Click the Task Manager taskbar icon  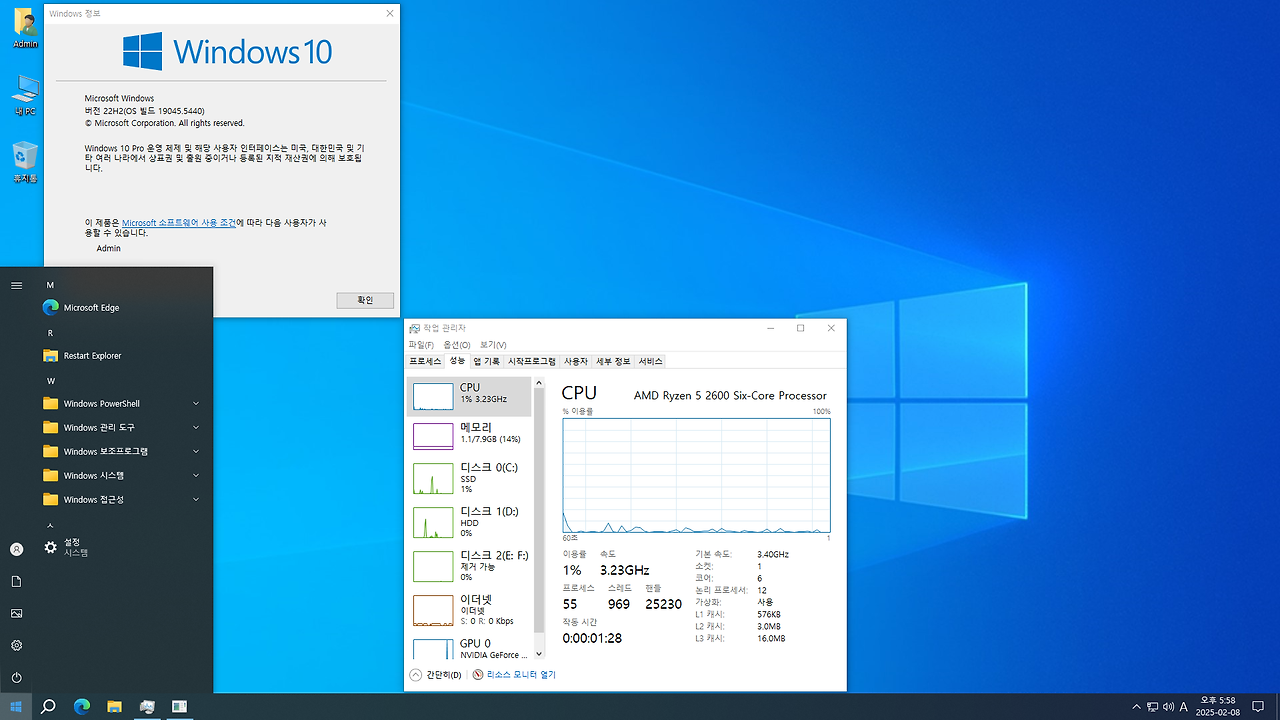147,706
